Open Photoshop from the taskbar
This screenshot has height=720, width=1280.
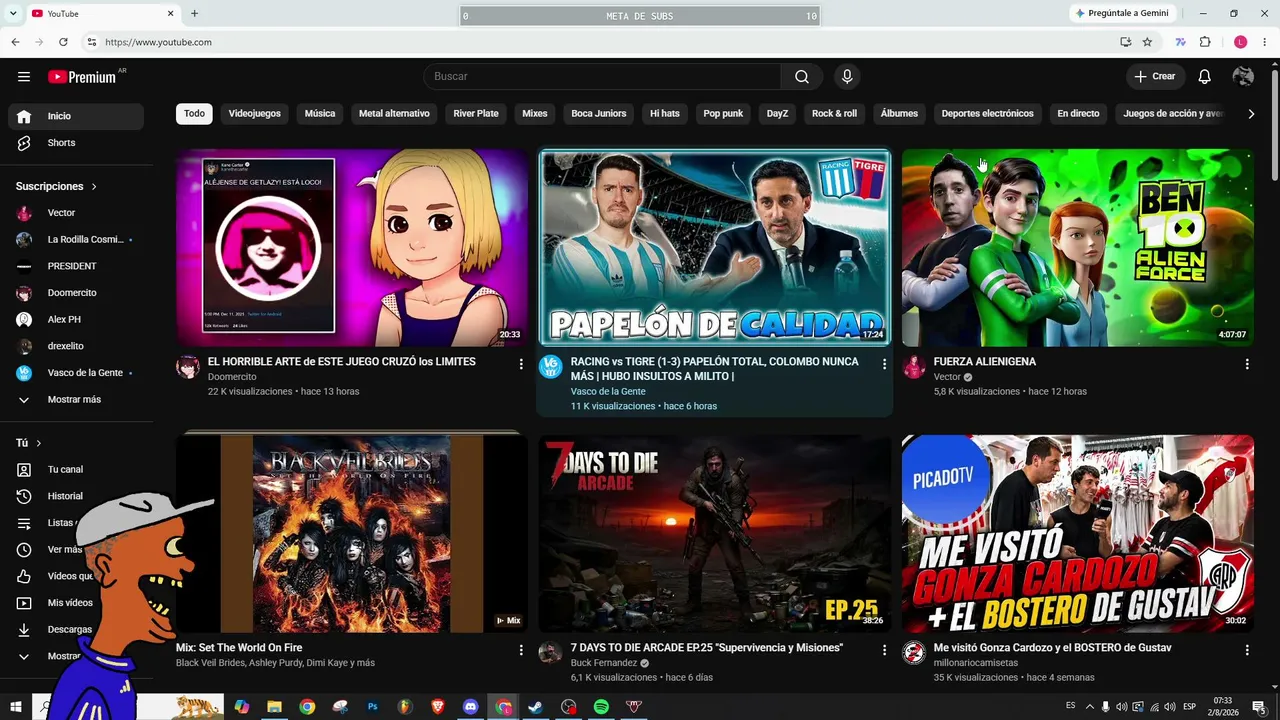pyautogui.click(x=373, y=707)
